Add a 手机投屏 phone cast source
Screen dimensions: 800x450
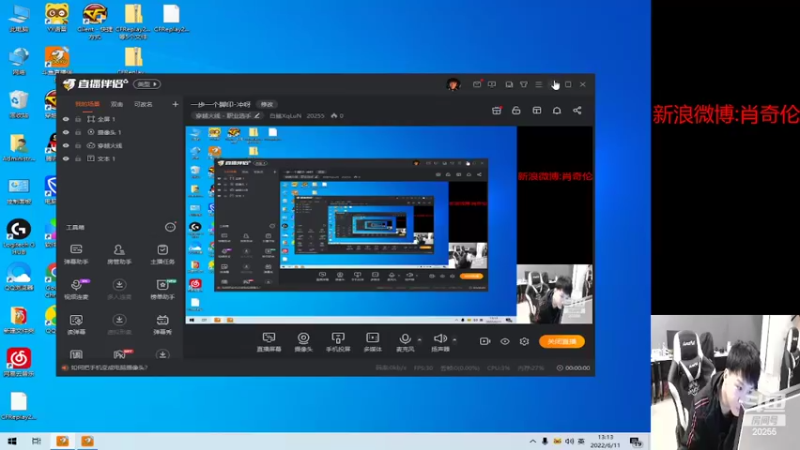click(338, 342)
